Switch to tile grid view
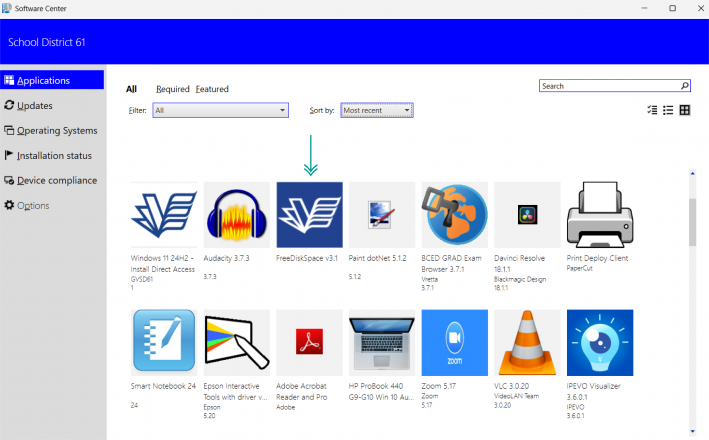709x440 pixels. [685, 110]
